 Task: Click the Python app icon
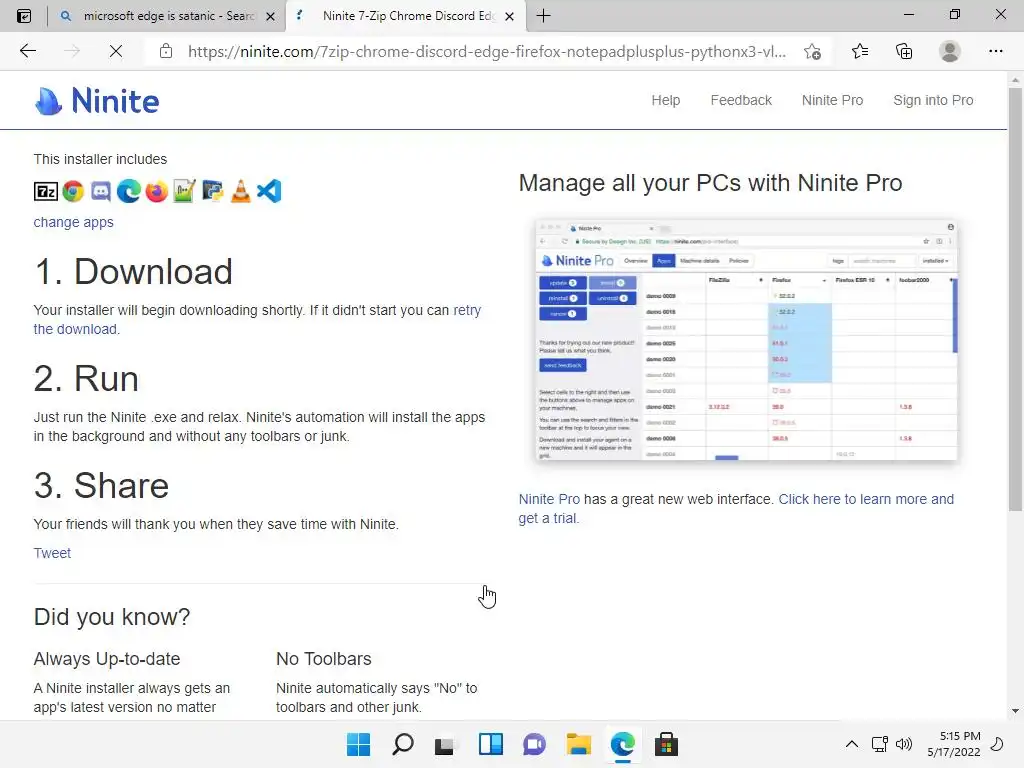tap(213, 191)
